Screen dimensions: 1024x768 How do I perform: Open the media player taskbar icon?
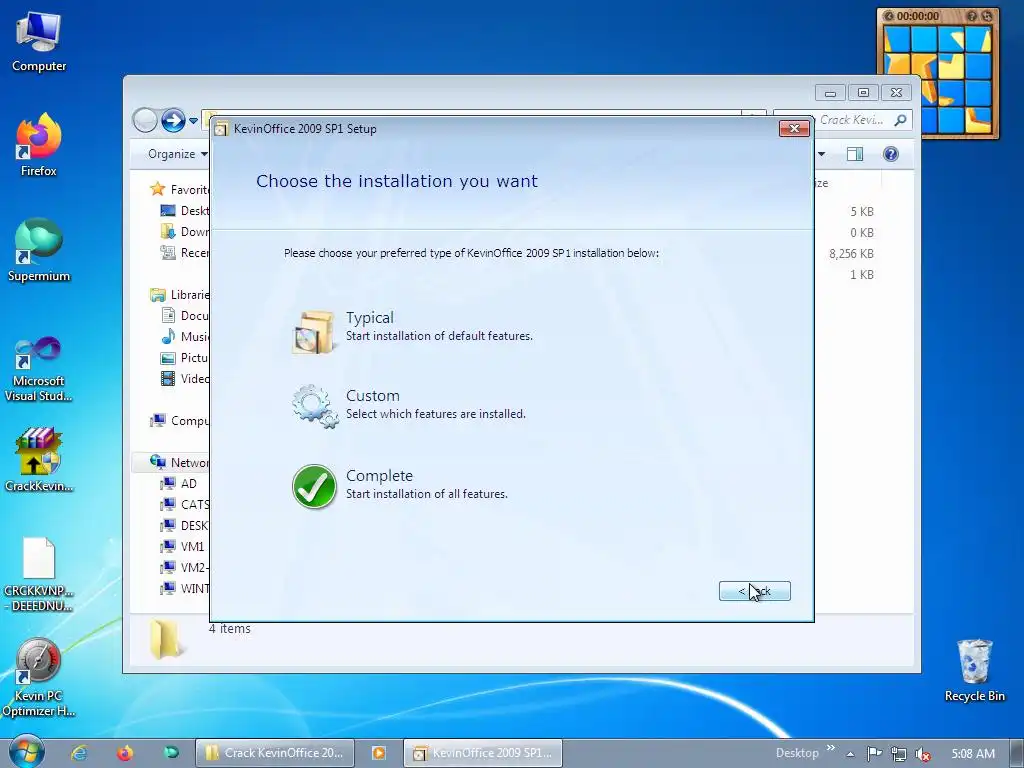pos(379,753)
